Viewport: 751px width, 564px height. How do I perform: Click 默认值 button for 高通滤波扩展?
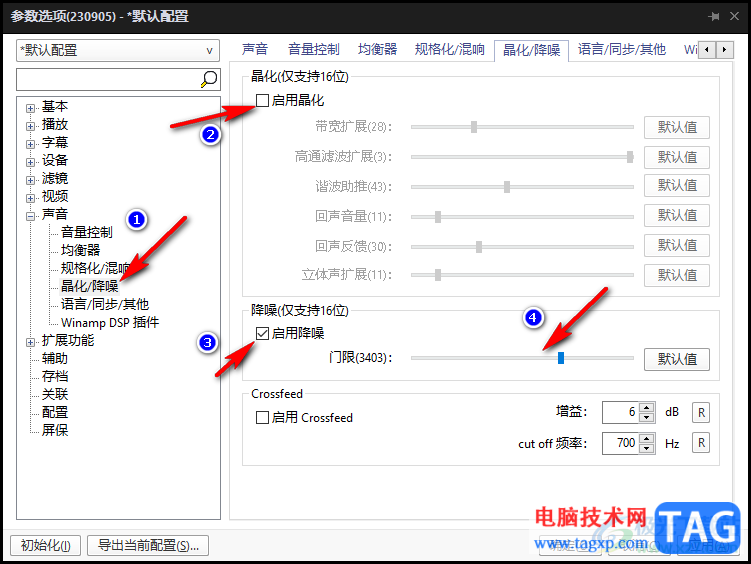coord(677,157)
